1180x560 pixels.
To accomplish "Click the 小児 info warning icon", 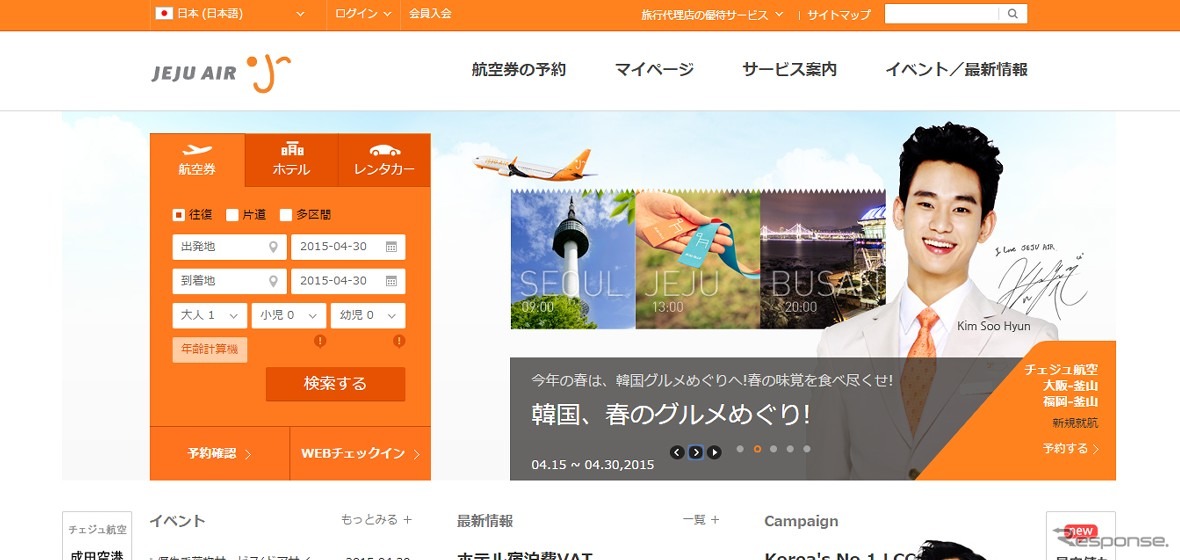I will click(320, 341).
